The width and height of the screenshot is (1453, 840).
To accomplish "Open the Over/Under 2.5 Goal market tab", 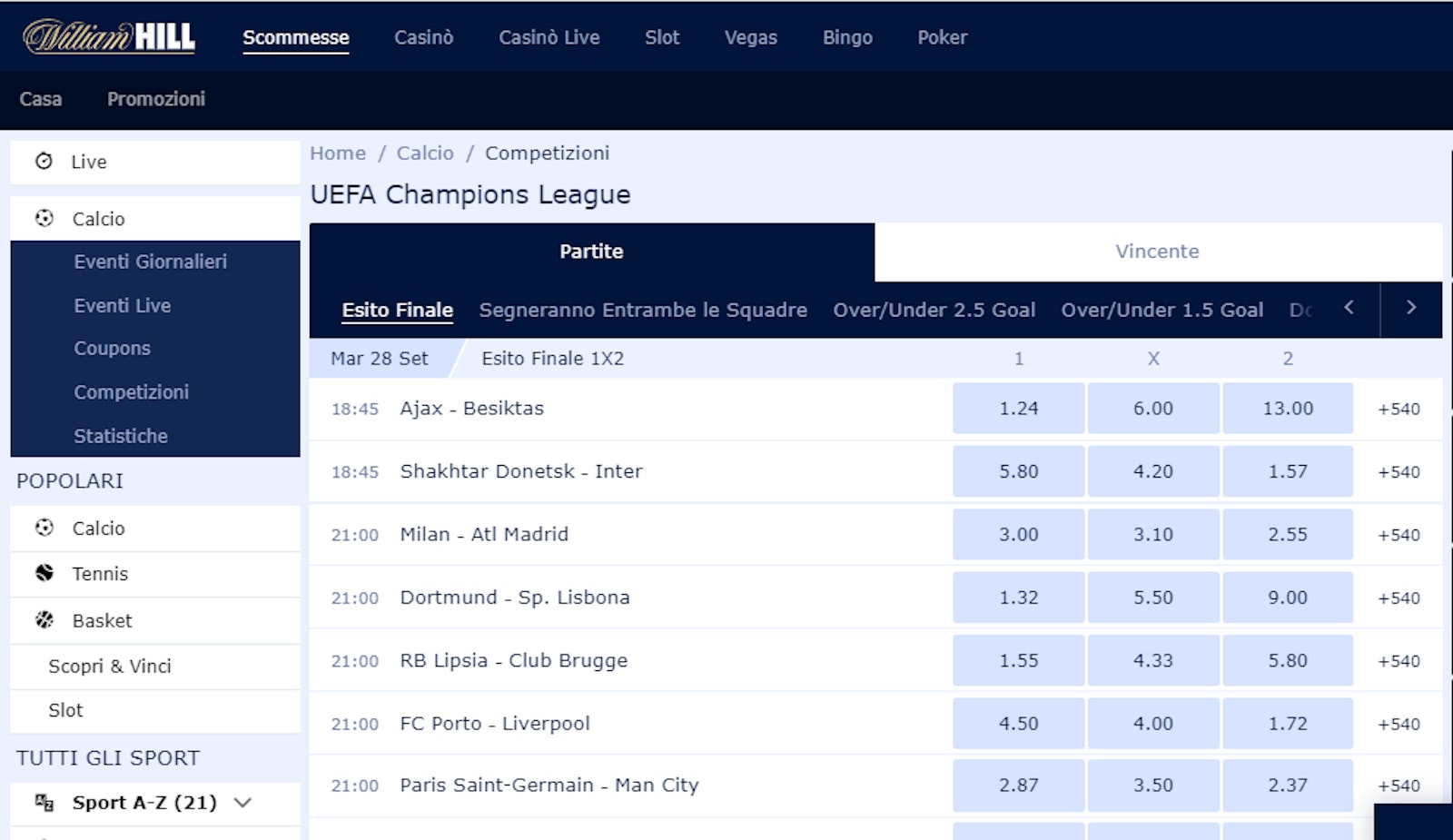I will 934,310.
